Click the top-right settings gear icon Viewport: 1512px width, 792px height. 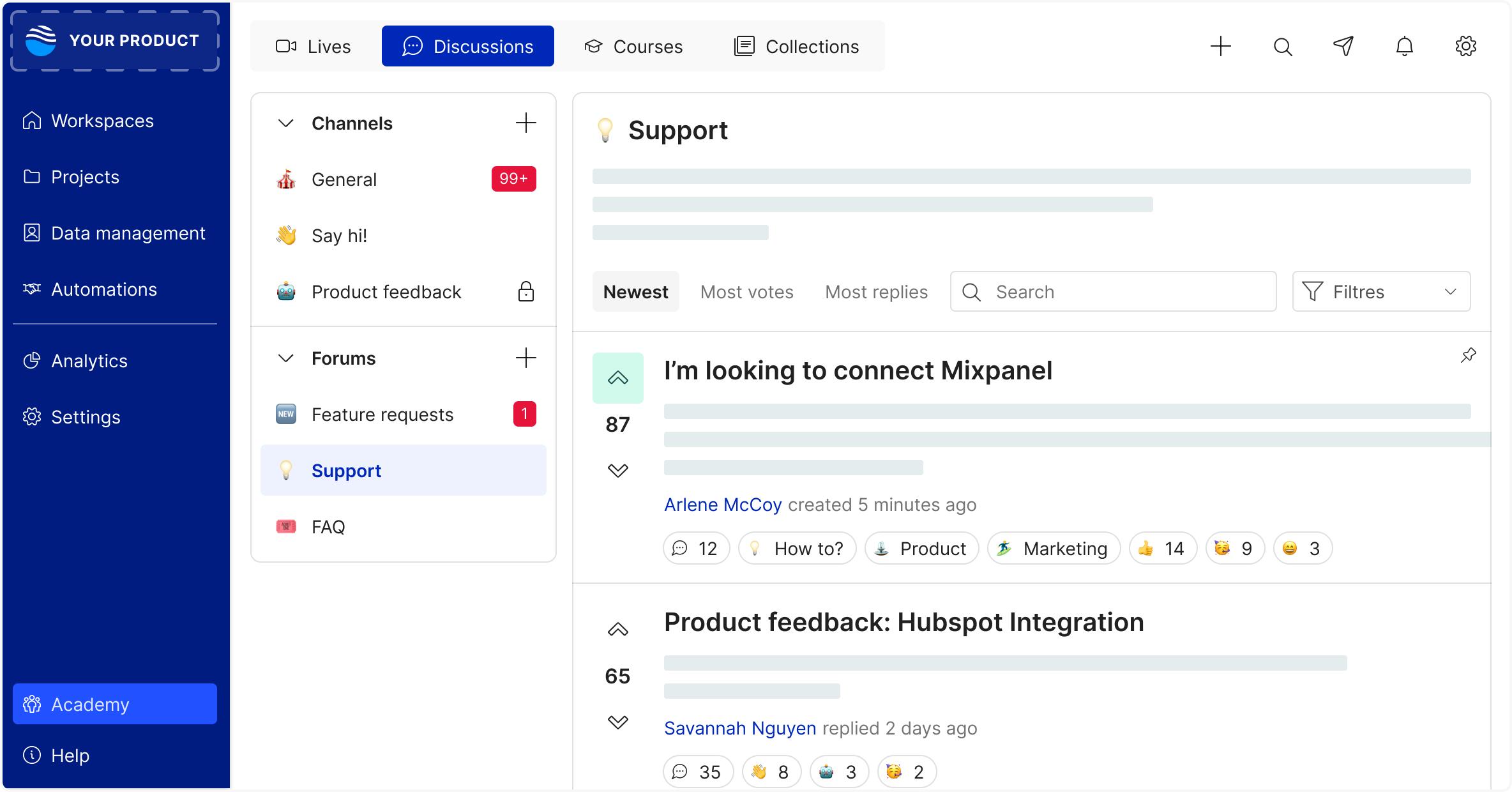pyautogui.click(x=1465, y=47)
